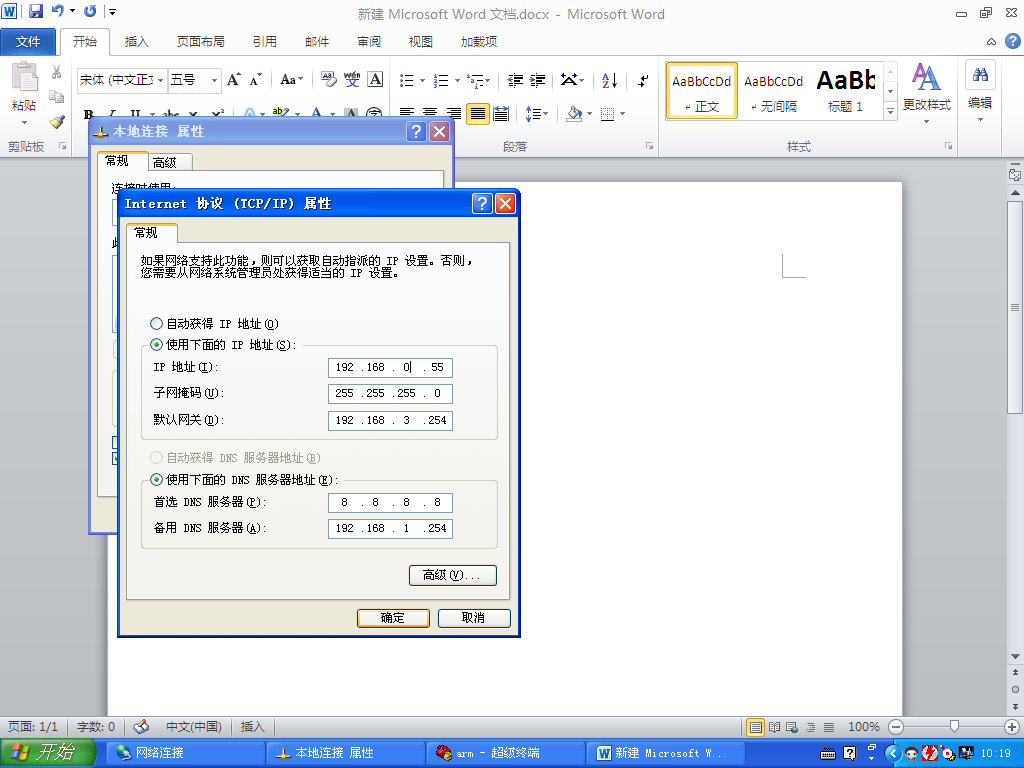Select 'Use the following DNS server addresses' radio
1024x768 pixels.
(x=156, y=480)
